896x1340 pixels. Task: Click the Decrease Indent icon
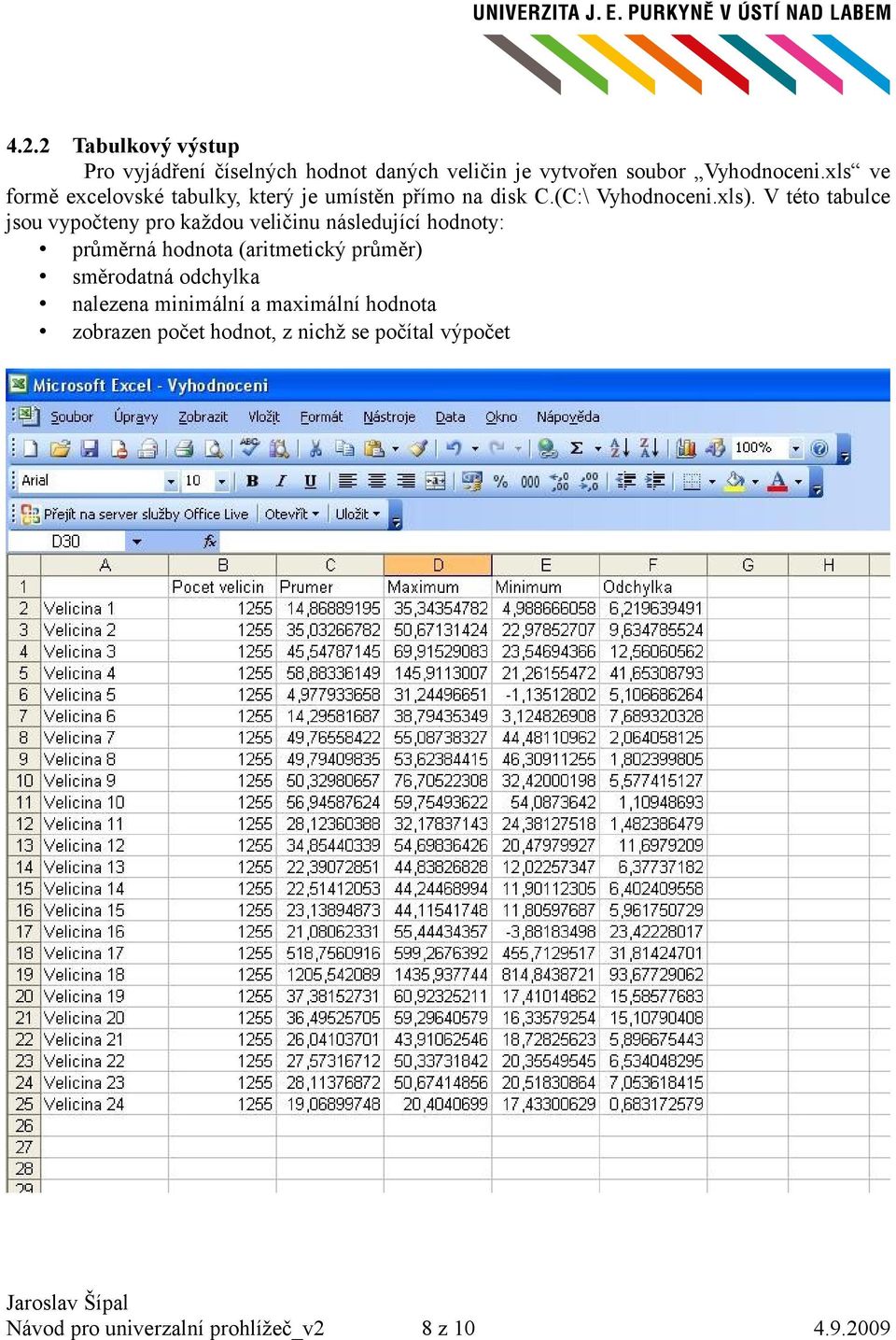(x=626, y=482)
